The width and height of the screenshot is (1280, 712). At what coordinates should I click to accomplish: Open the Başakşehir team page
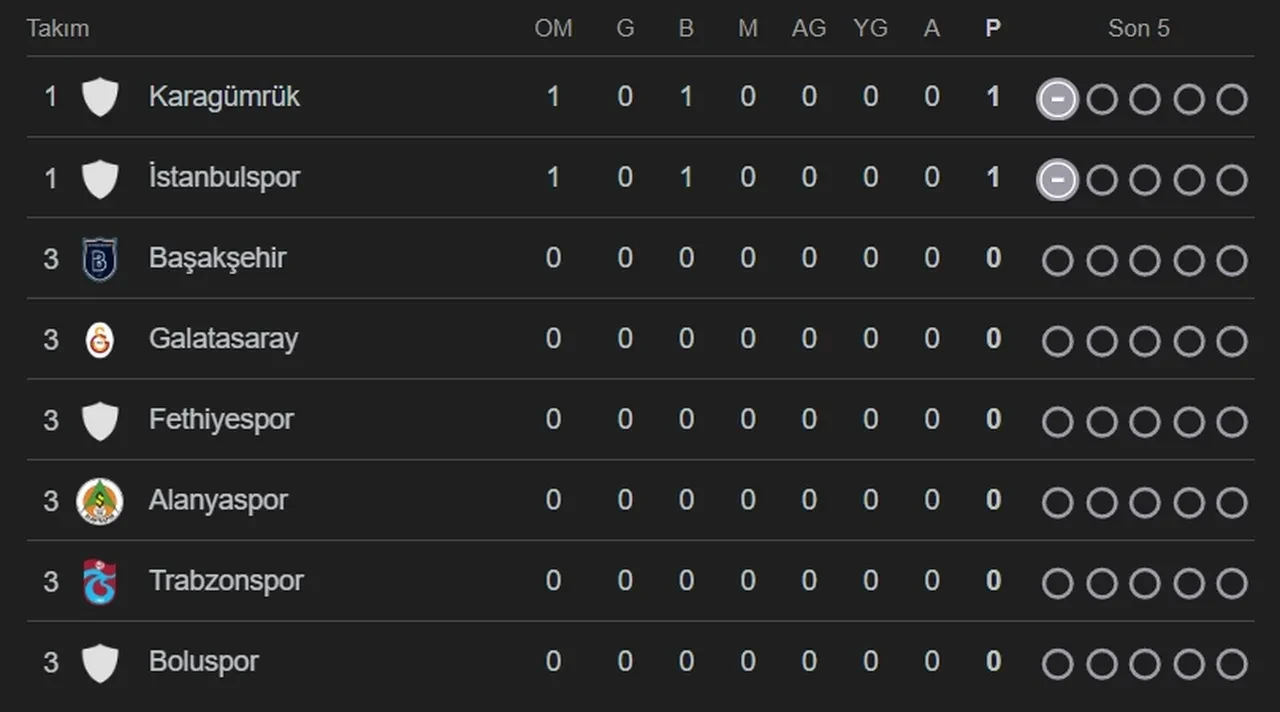pyautogui.click(x=217, y=258)
